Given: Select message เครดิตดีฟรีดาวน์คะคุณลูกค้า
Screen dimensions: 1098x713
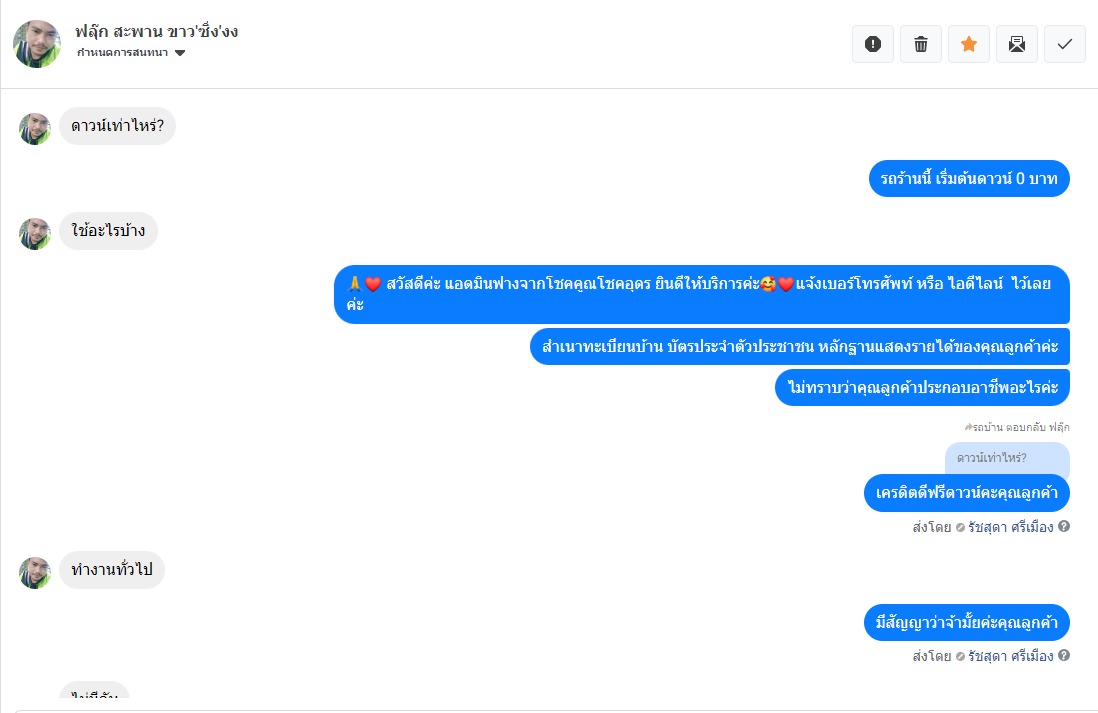Looking at the screenshot, I should pos(966,493).
